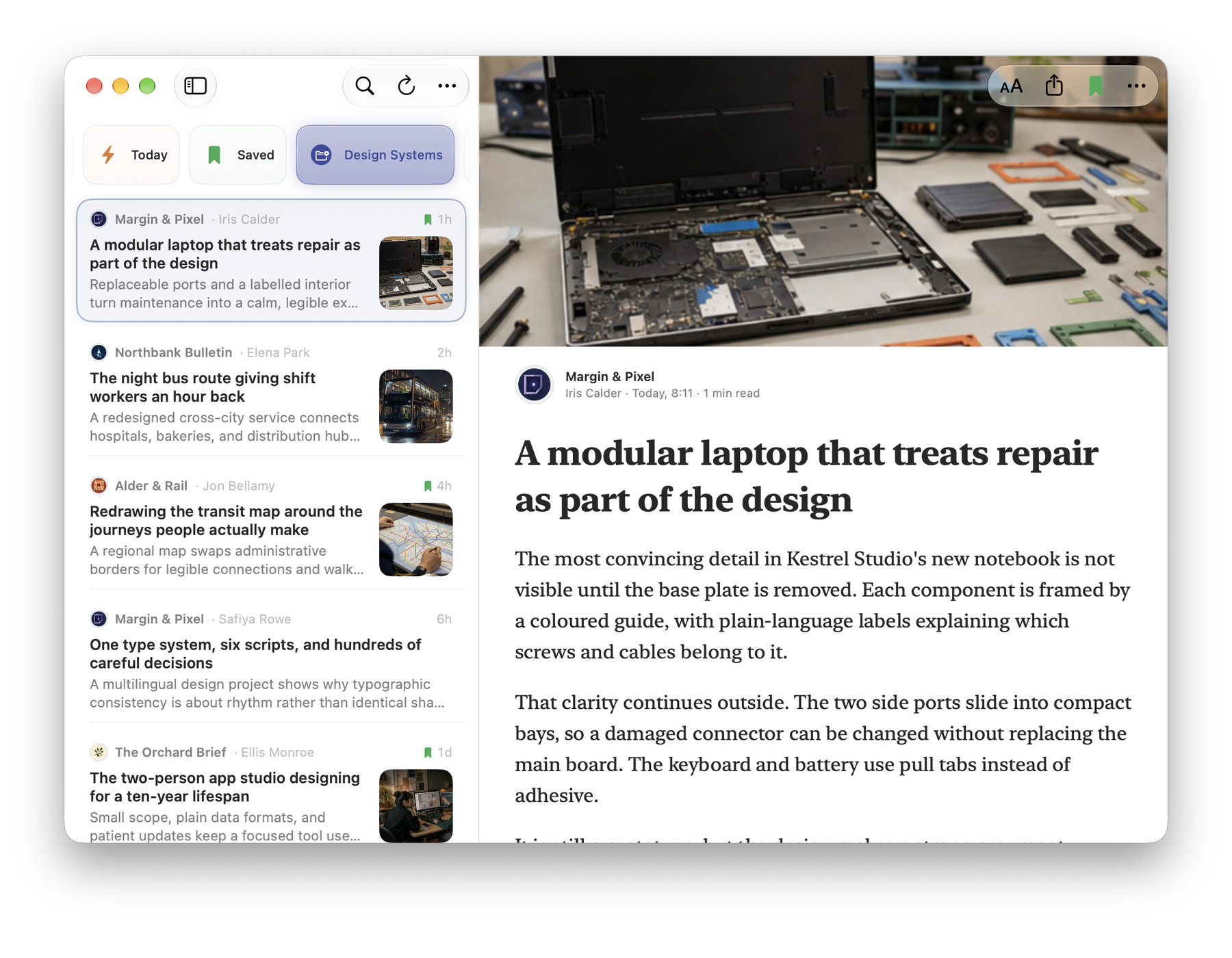1232x958 pixels.
Task: Click the modular laptop list thumbnail
Action: tap(416, 273)
